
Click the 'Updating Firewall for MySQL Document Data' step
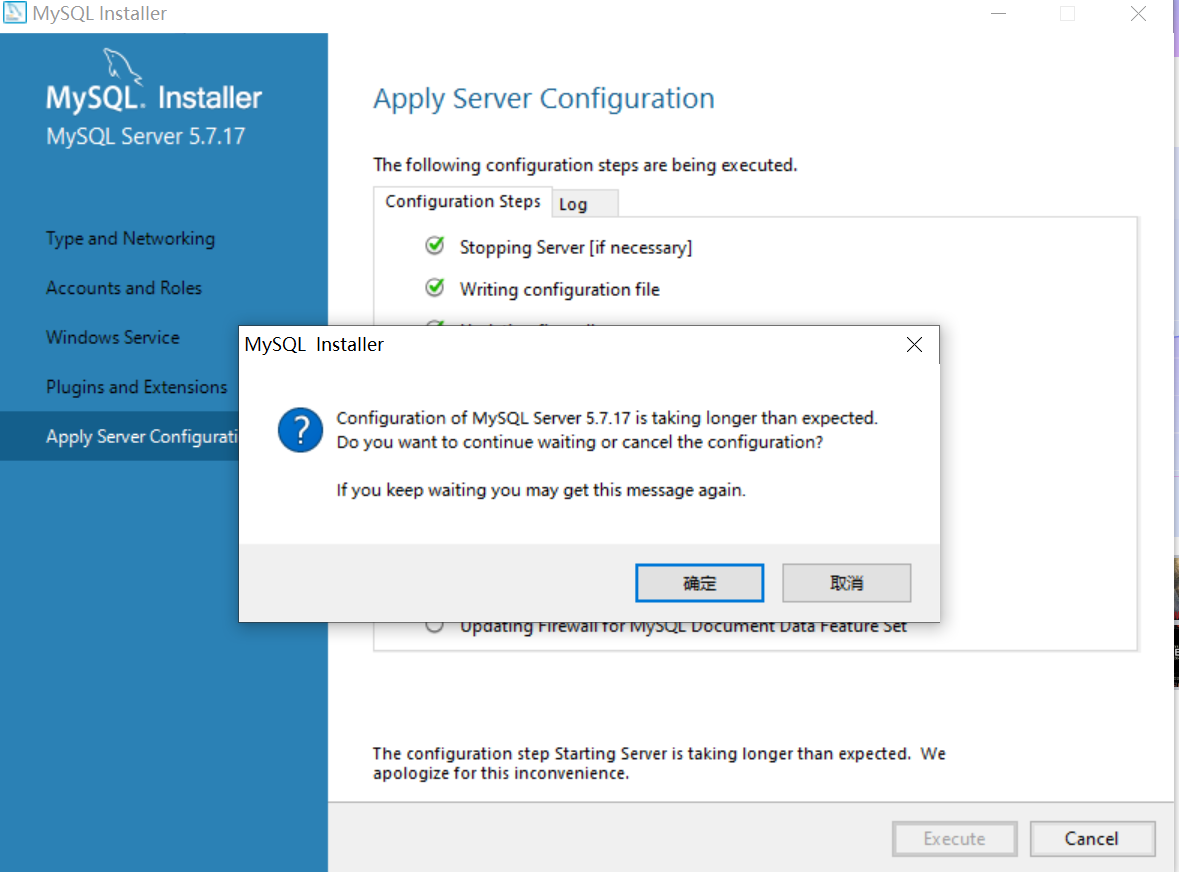683,627
